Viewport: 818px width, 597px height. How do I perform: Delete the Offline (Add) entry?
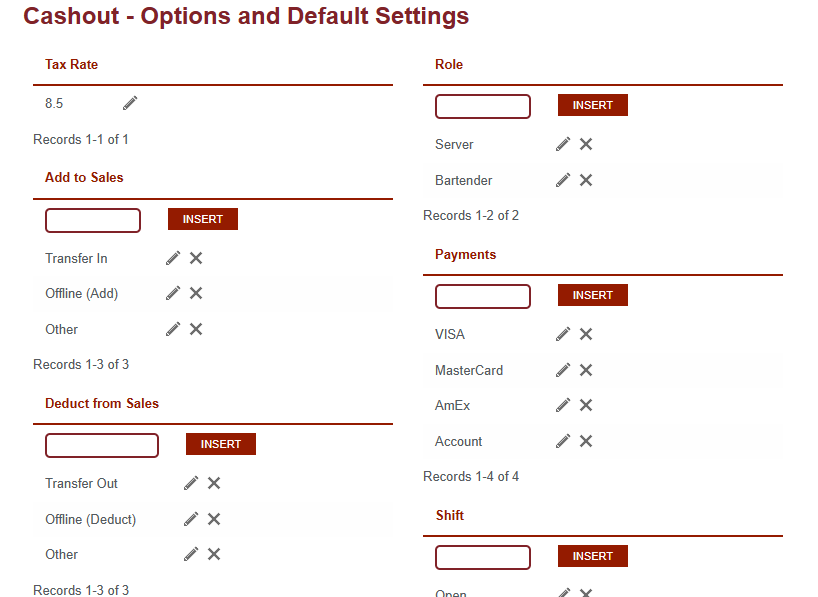[x=196, y=293]
